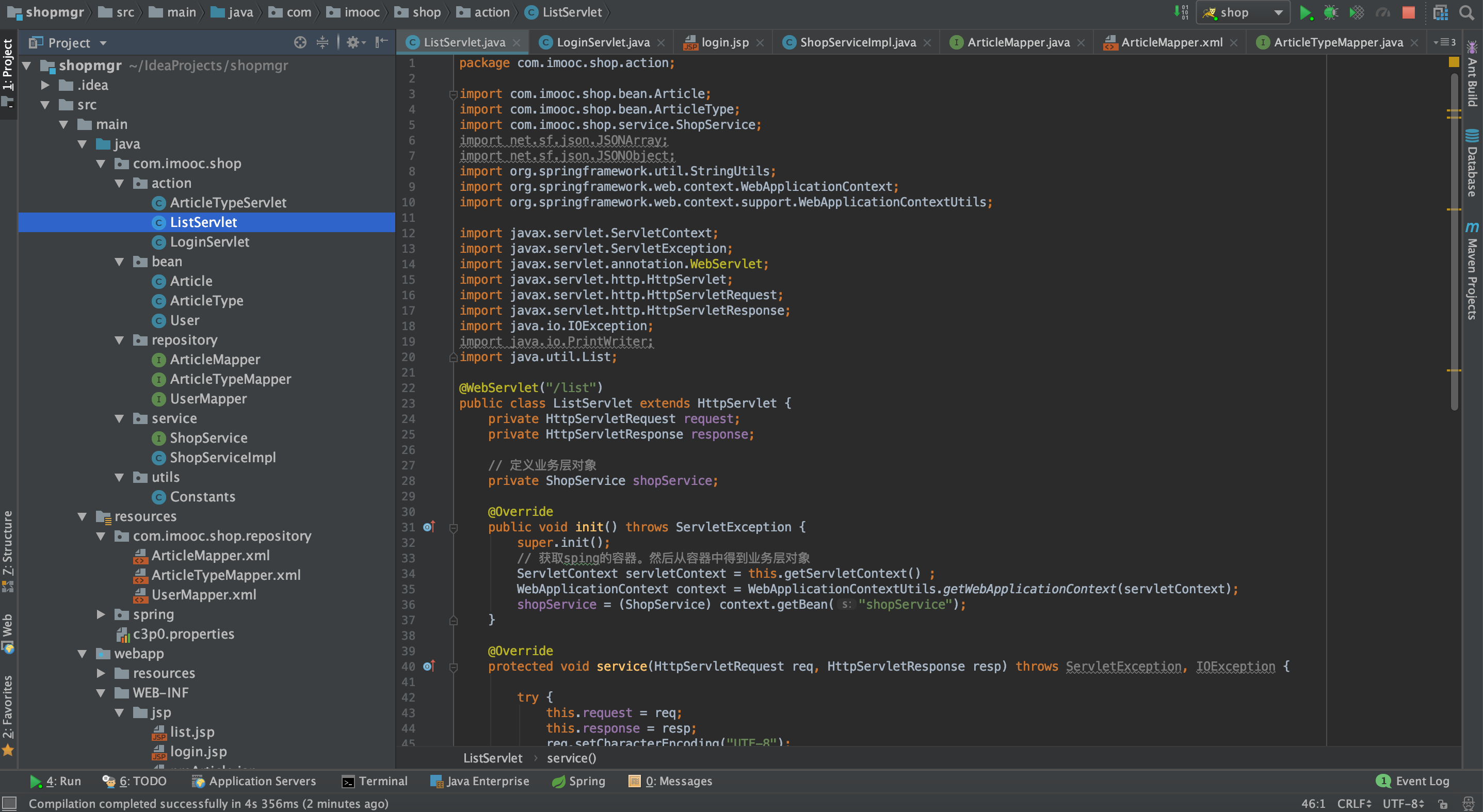Click the Scroll from Source target icon
The height and width of the screenshot is (812, 1483).
[300, 43]
